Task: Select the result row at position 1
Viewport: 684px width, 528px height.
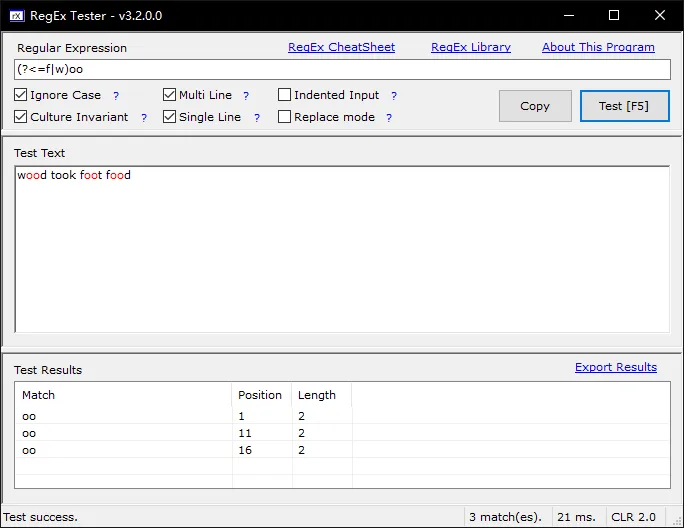Action: 342,416
